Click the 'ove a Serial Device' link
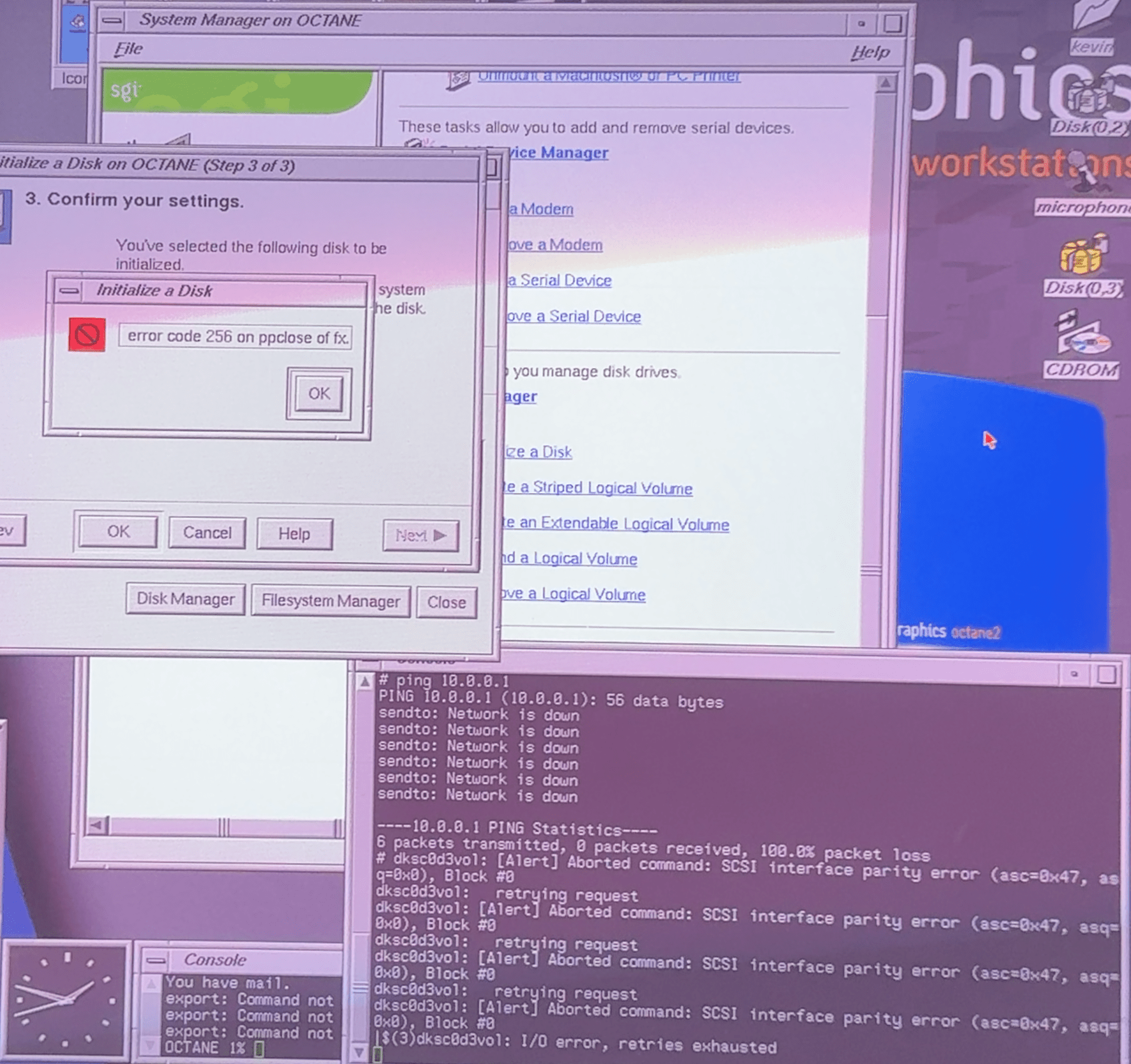The height and width of the screenshot is (1064, 1131). point(574,316)
